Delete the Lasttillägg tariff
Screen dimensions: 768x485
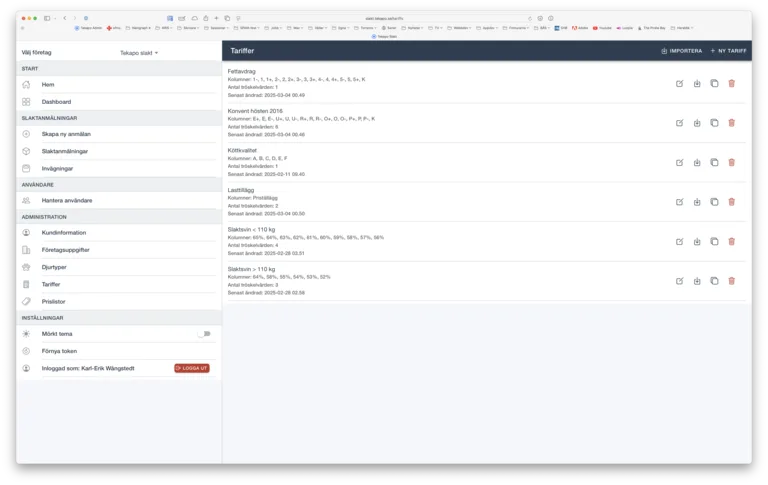coord(731,202)
